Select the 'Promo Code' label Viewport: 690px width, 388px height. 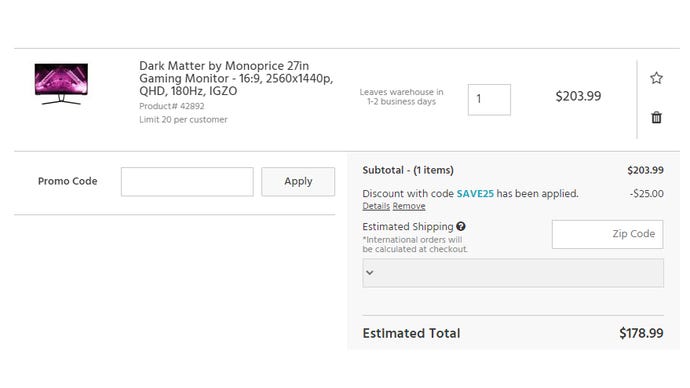(x=67, y=181)
